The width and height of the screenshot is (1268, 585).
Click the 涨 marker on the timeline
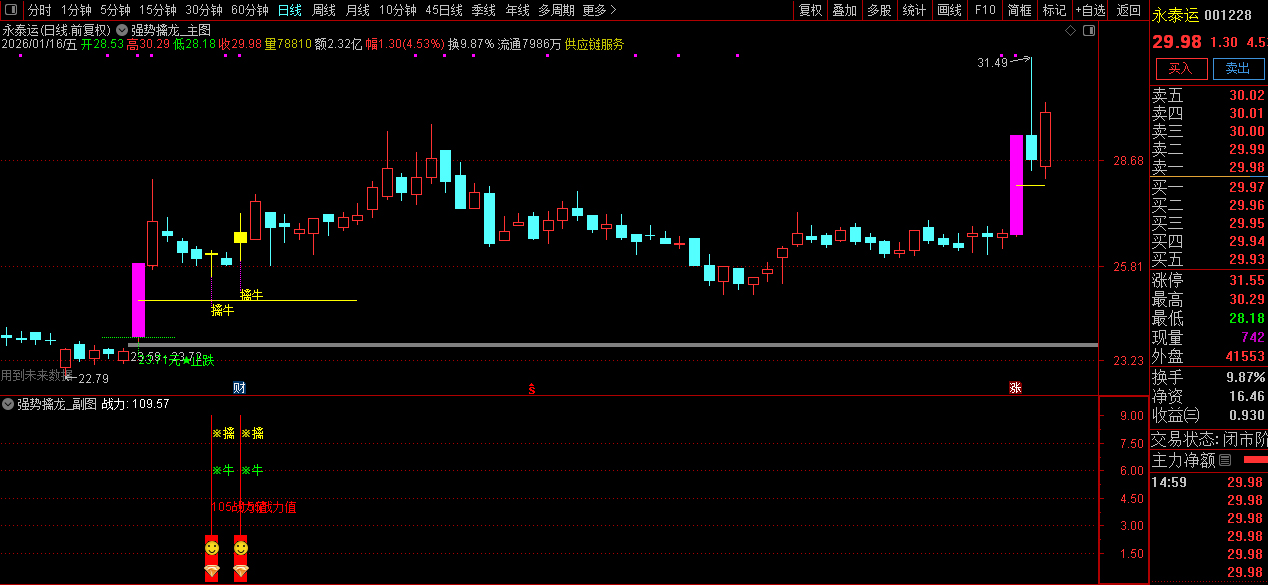1015,388
